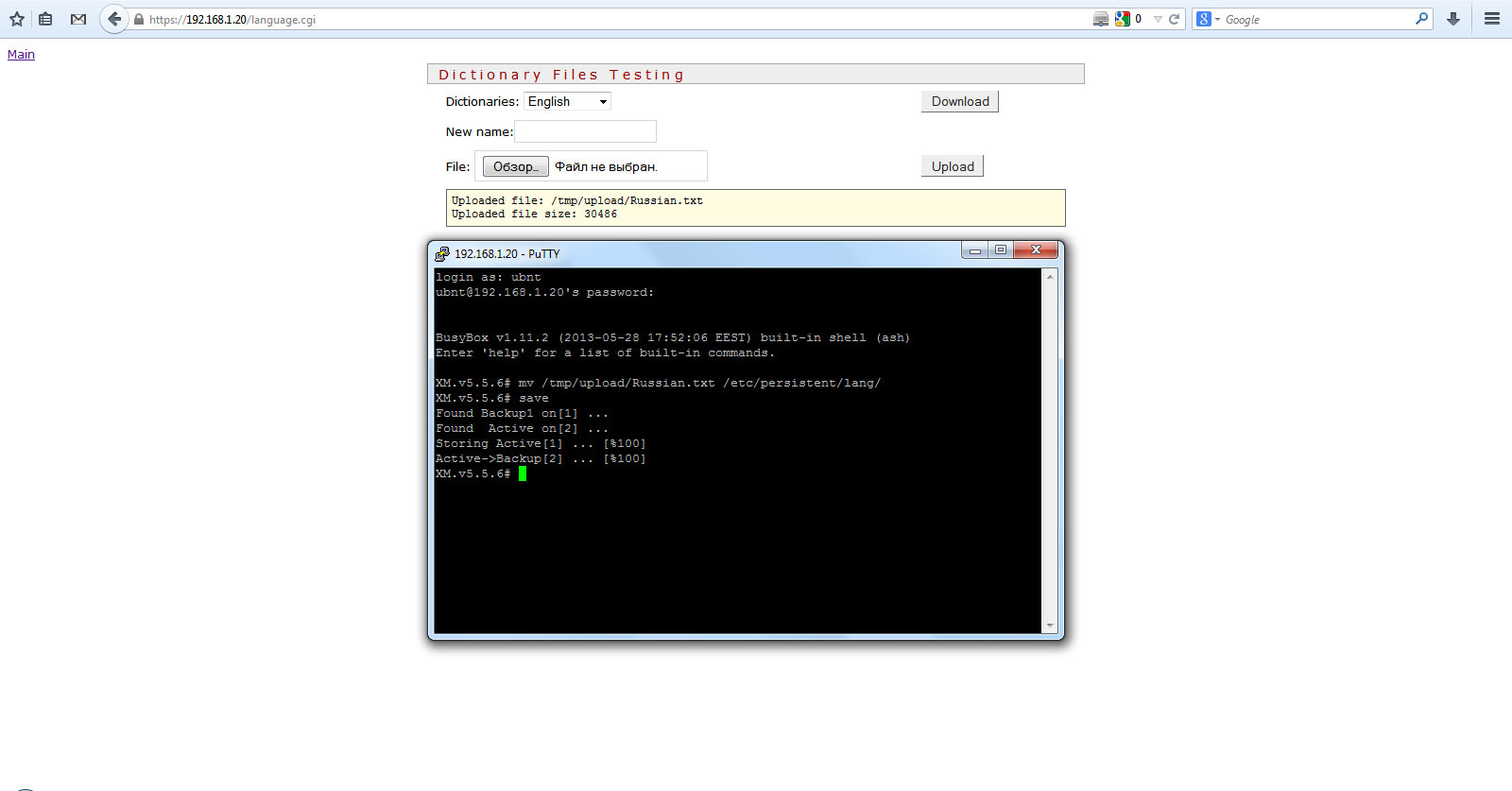Expand the URL bar history dropdown arrow
The image size is (1512, 791).
1158,19
